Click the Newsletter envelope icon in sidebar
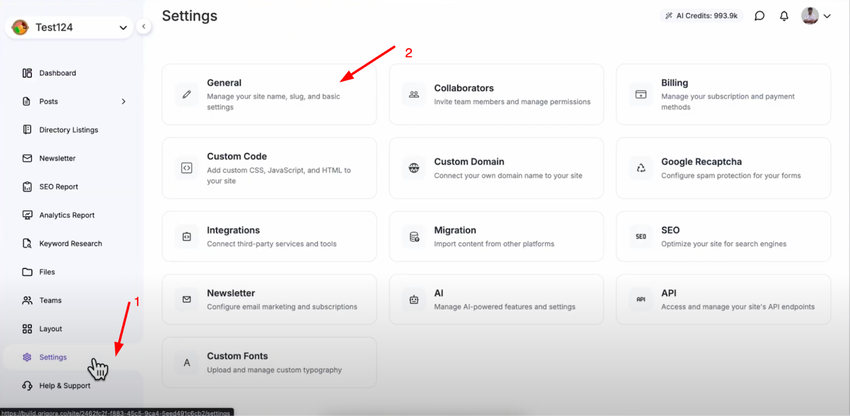 27,158
